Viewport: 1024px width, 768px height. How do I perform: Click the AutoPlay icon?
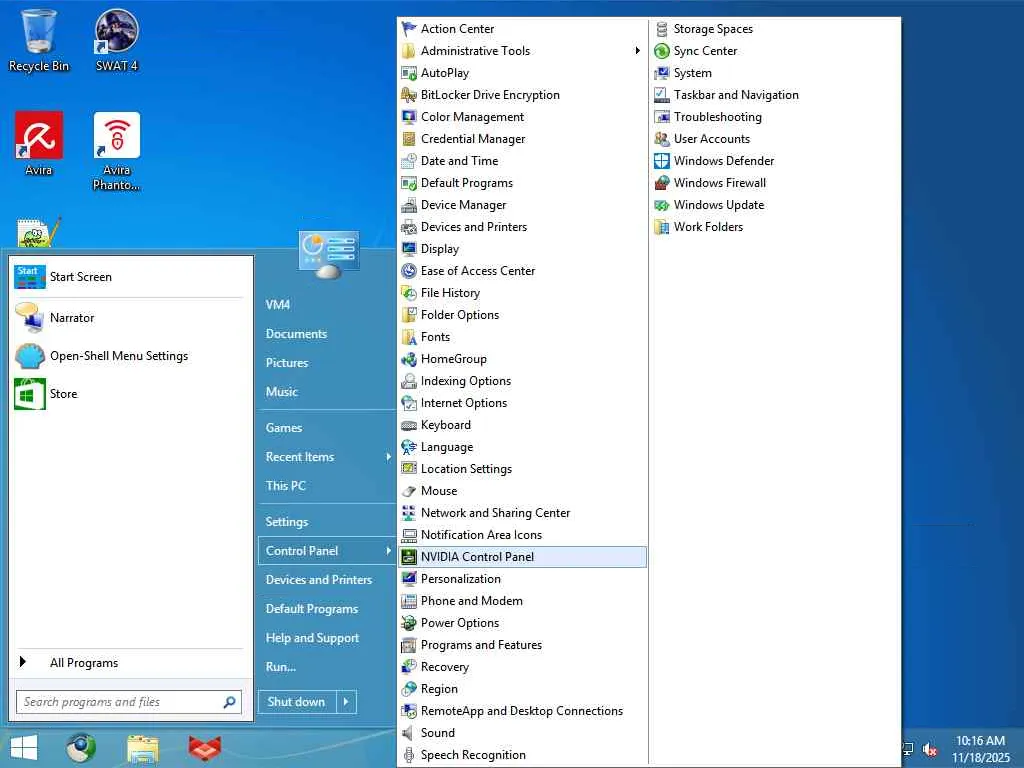click(x=409, y=72)
